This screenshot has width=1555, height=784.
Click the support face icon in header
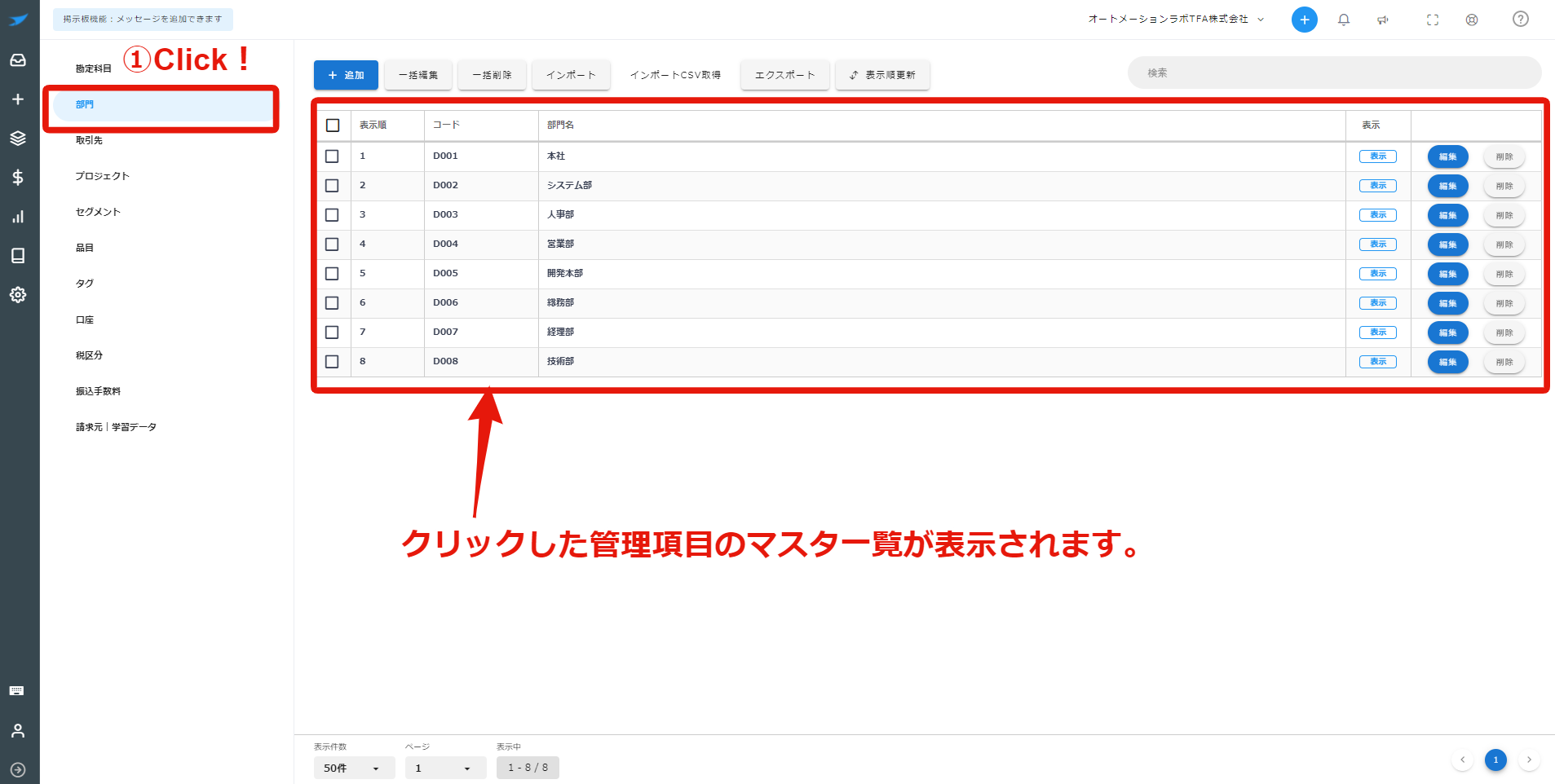1472,20
